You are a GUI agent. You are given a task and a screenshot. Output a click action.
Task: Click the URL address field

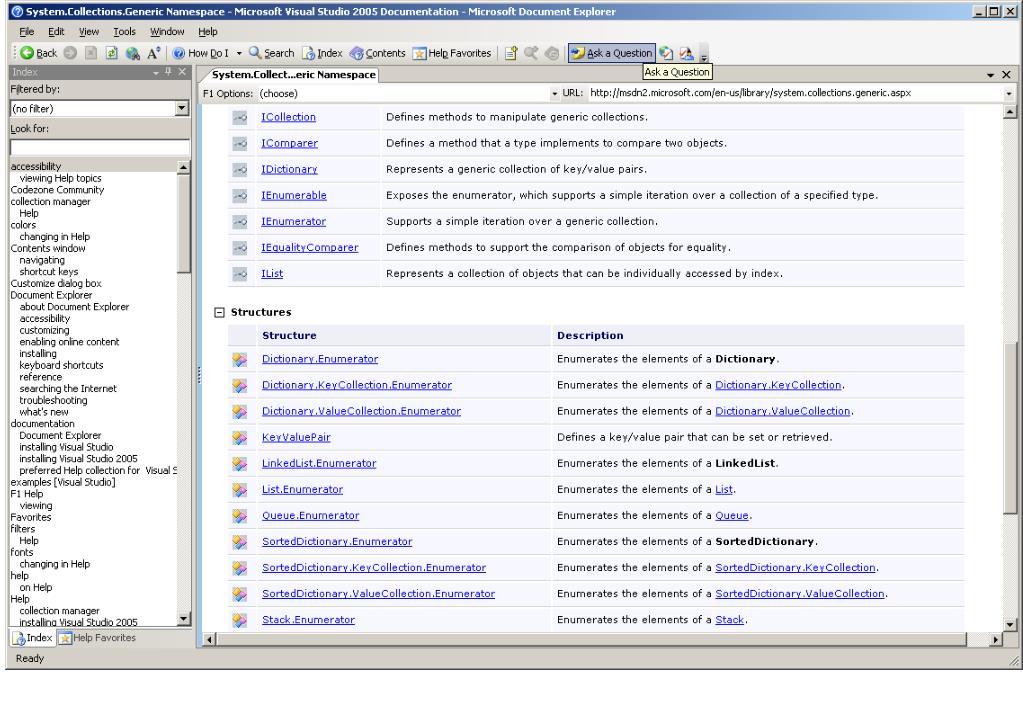click(795, 93)
